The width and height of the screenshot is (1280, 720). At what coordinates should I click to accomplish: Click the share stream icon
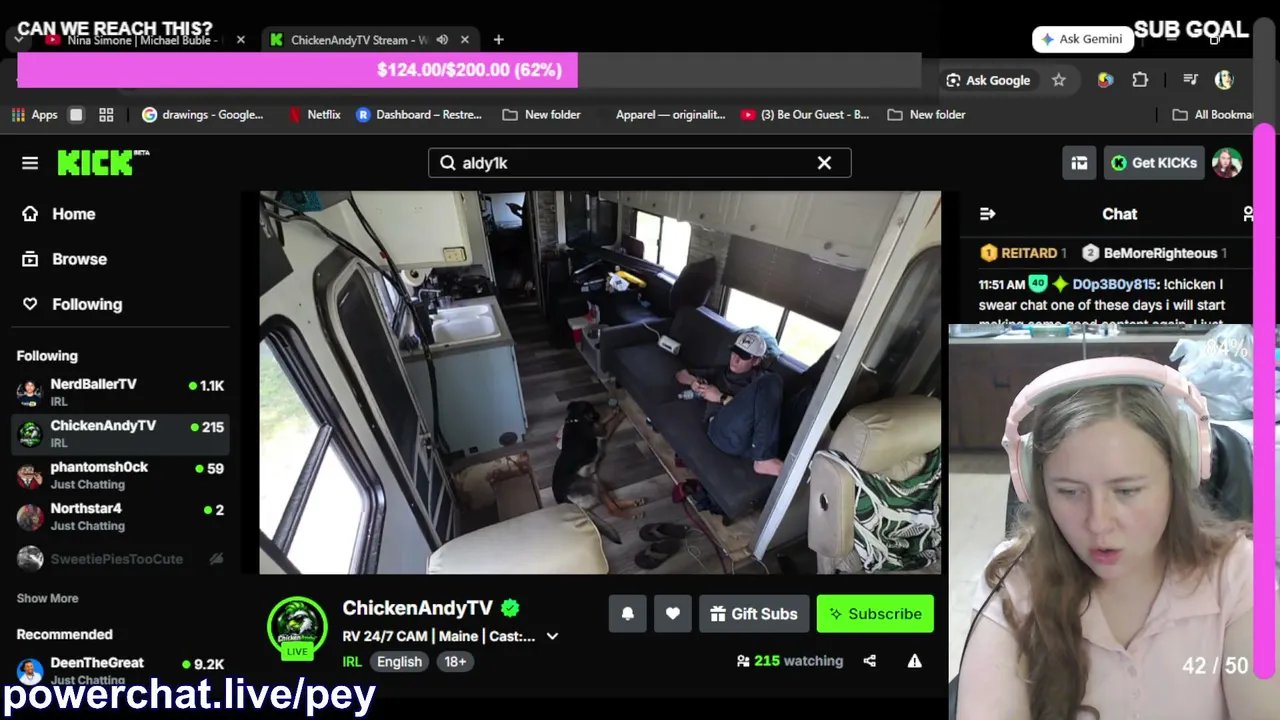click(870, 661)
